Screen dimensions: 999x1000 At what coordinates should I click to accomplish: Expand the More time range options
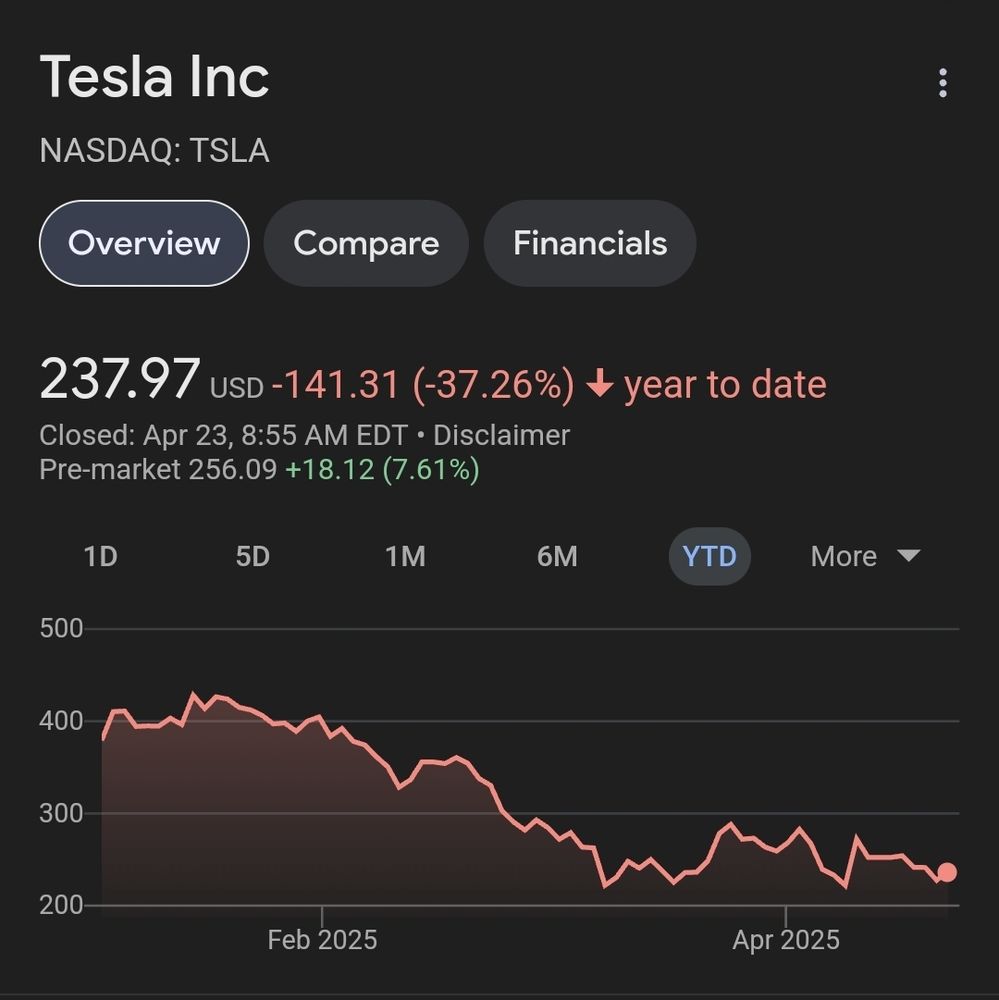tap(844, 556)
